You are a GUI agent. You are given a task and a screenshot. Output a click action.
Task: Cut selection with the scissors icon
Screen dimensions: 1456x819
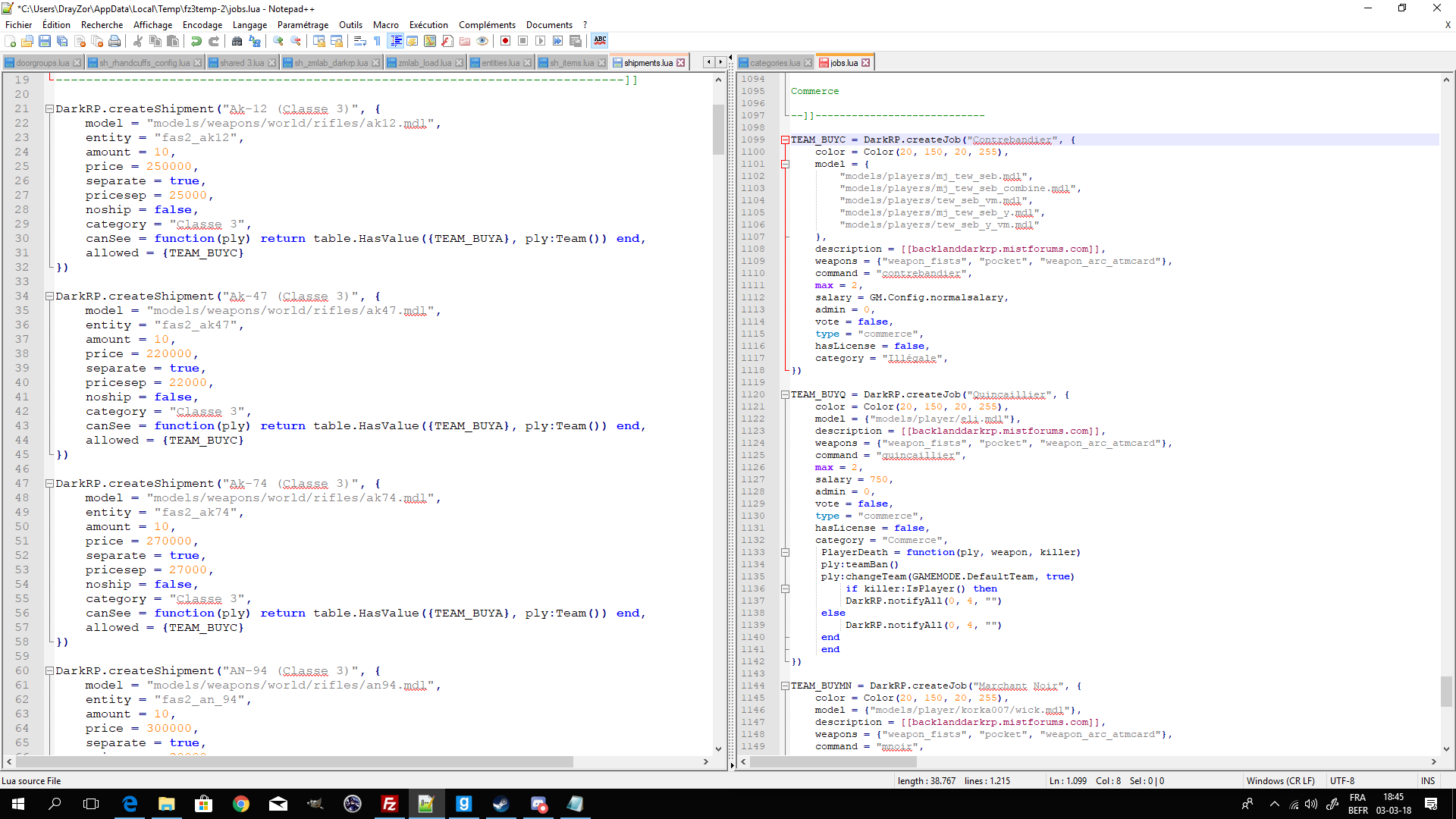click(138, 41)
